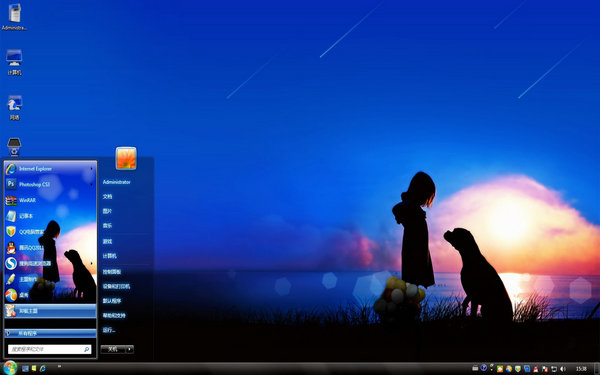Open Help and Support (帮助和支持)
The width and height of the screenshot is (600, 375).
click(x=114, y=315)
